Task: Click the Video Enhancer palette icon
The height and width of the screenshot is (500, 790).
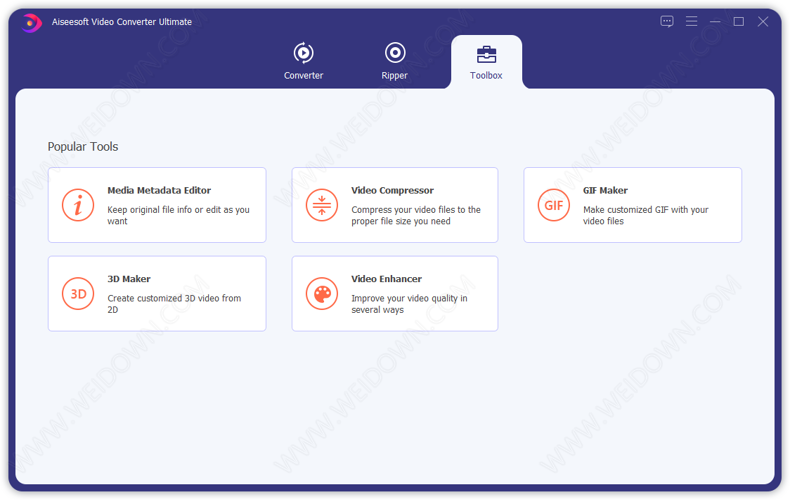Action: pyautogui.click(x=322, y=294)
